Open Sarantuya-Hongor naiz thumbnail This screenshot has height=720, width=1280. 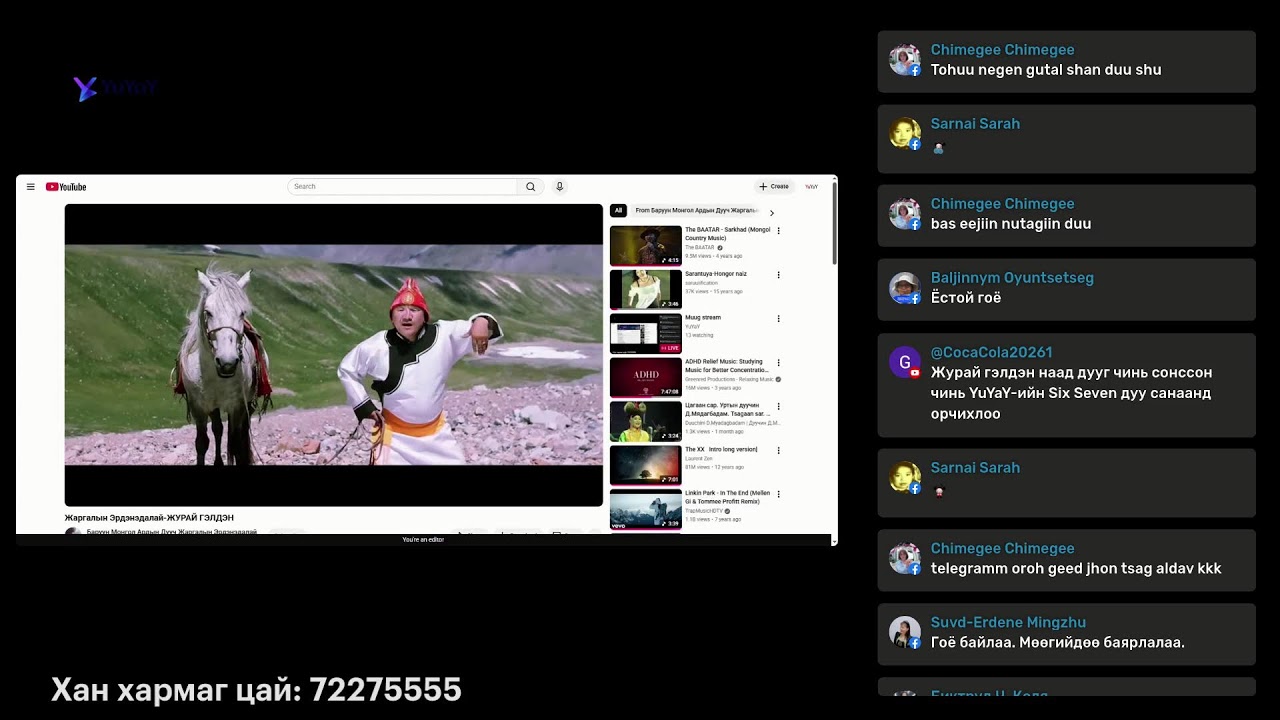pyautogui.click(x=646, y=290)
